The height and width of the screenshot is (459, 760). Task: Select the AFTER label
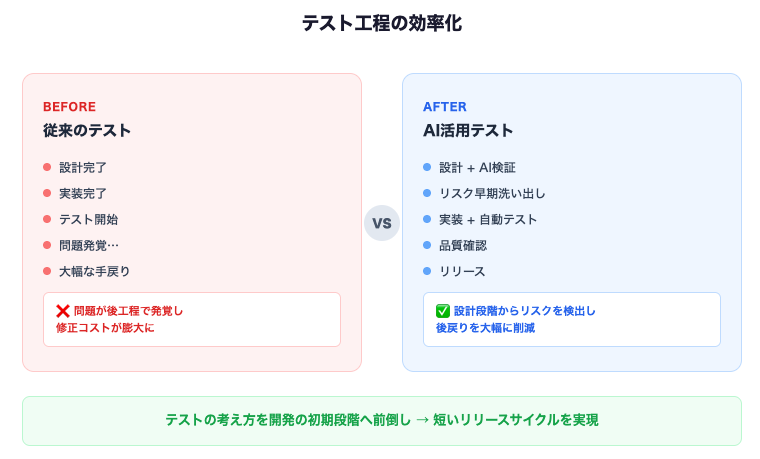[445, 106]
